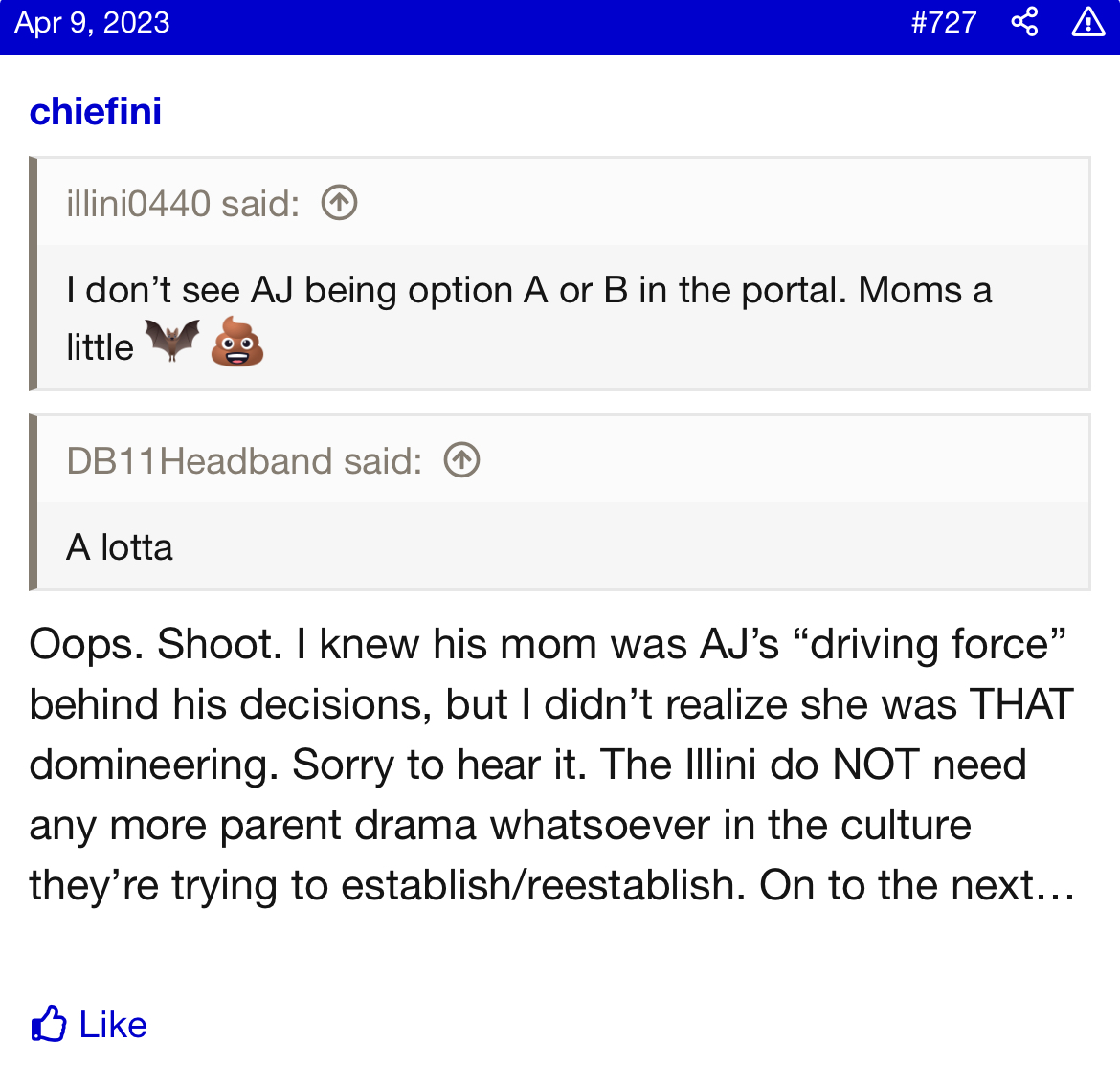Screen dimensions: 1120x1065
Task: Click the bat emoji in the quote
Action: pyautogui.click(x=172, y=341)
